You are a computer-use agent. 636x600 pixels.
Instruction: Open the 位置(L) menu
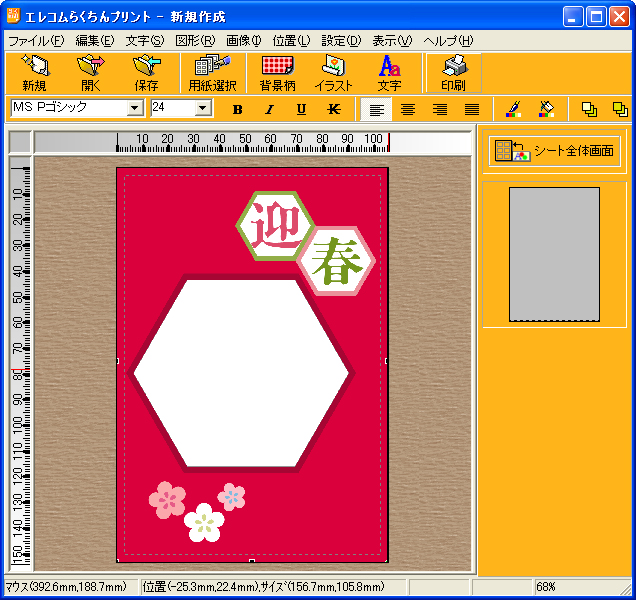[291, 41]
